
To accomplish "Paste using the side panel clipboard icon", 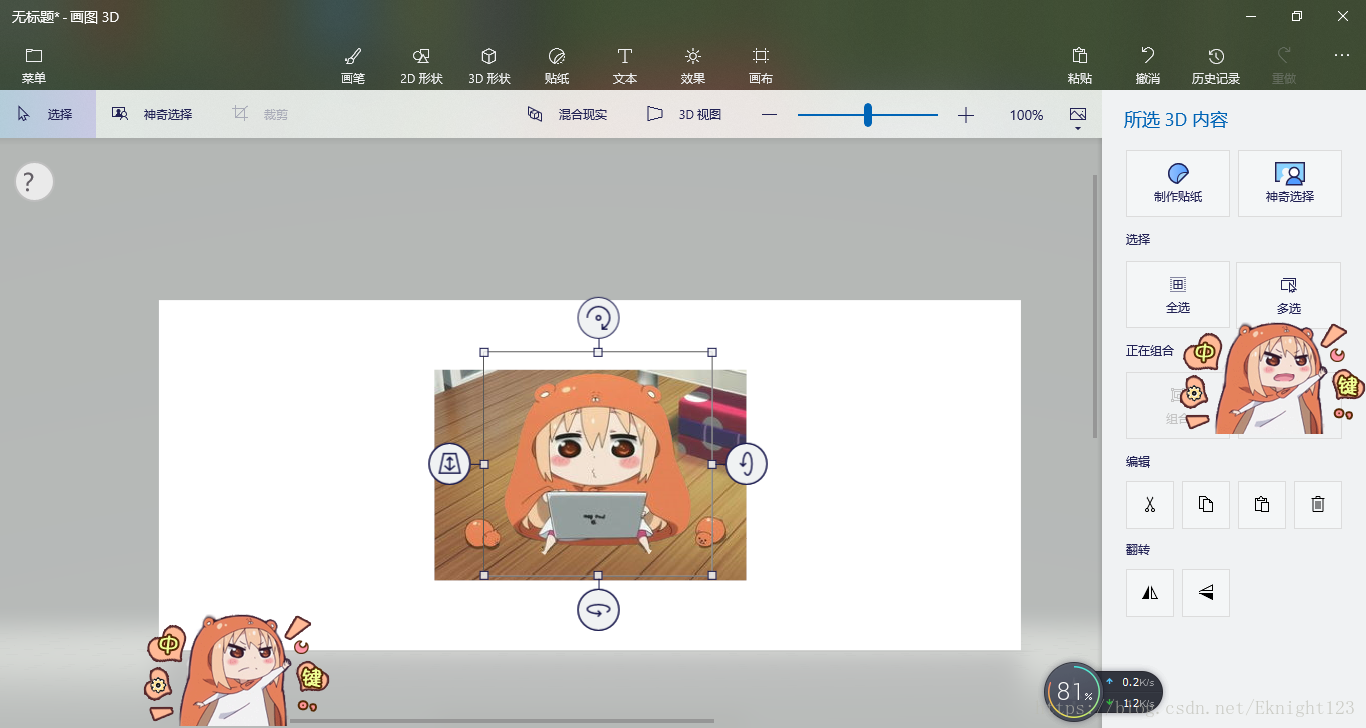I will 1262,505.
